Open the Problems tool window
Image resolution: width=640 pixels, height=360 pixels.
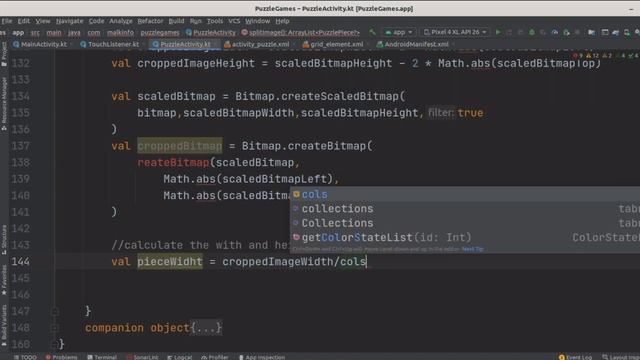click(x=62, y=357)
